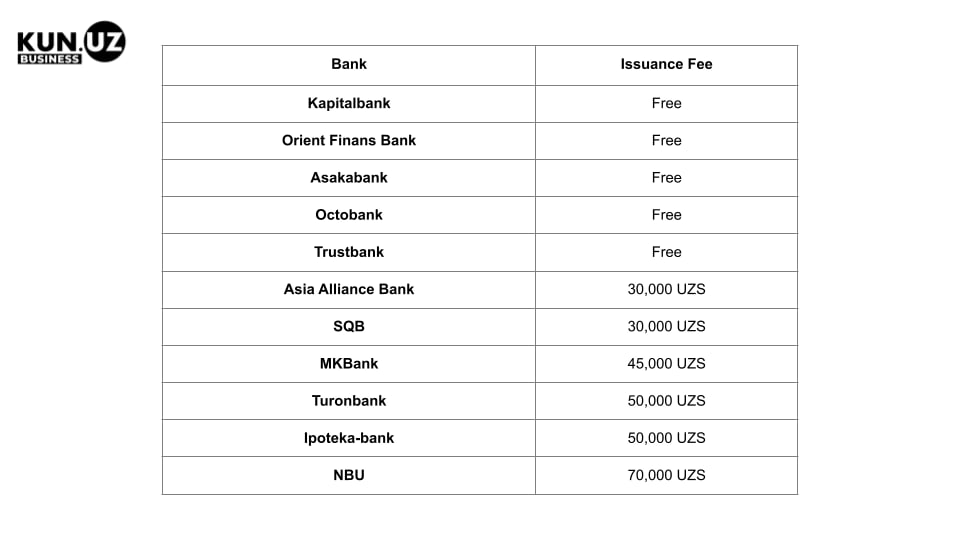This screenshot has width=960, height=540.
Task: Click the Bank column header
Action: [349, 64]
